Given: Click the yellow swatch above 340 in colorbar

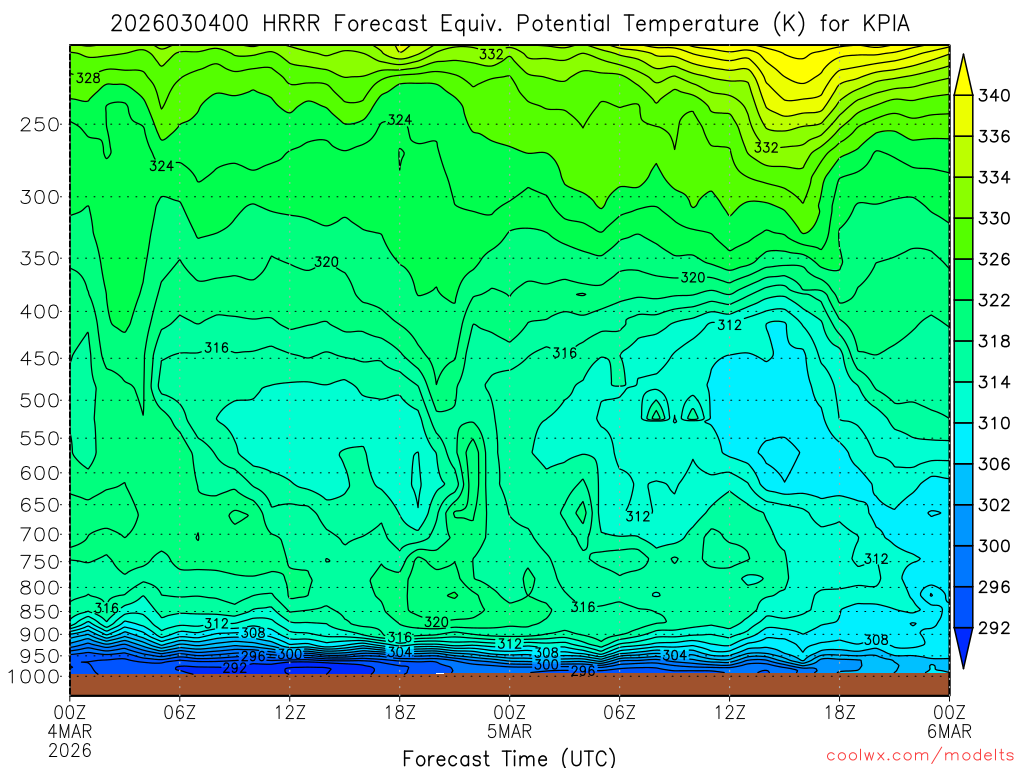Looking at the screenshot, I should (x=963, y=78).
